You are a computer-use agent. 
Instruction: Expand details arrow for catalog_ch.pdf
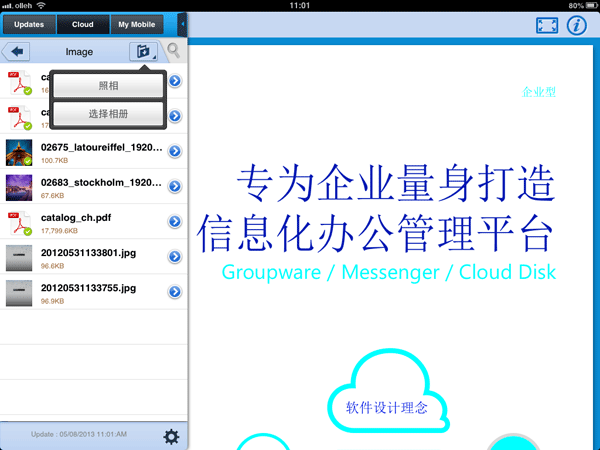tap(175, 221)
